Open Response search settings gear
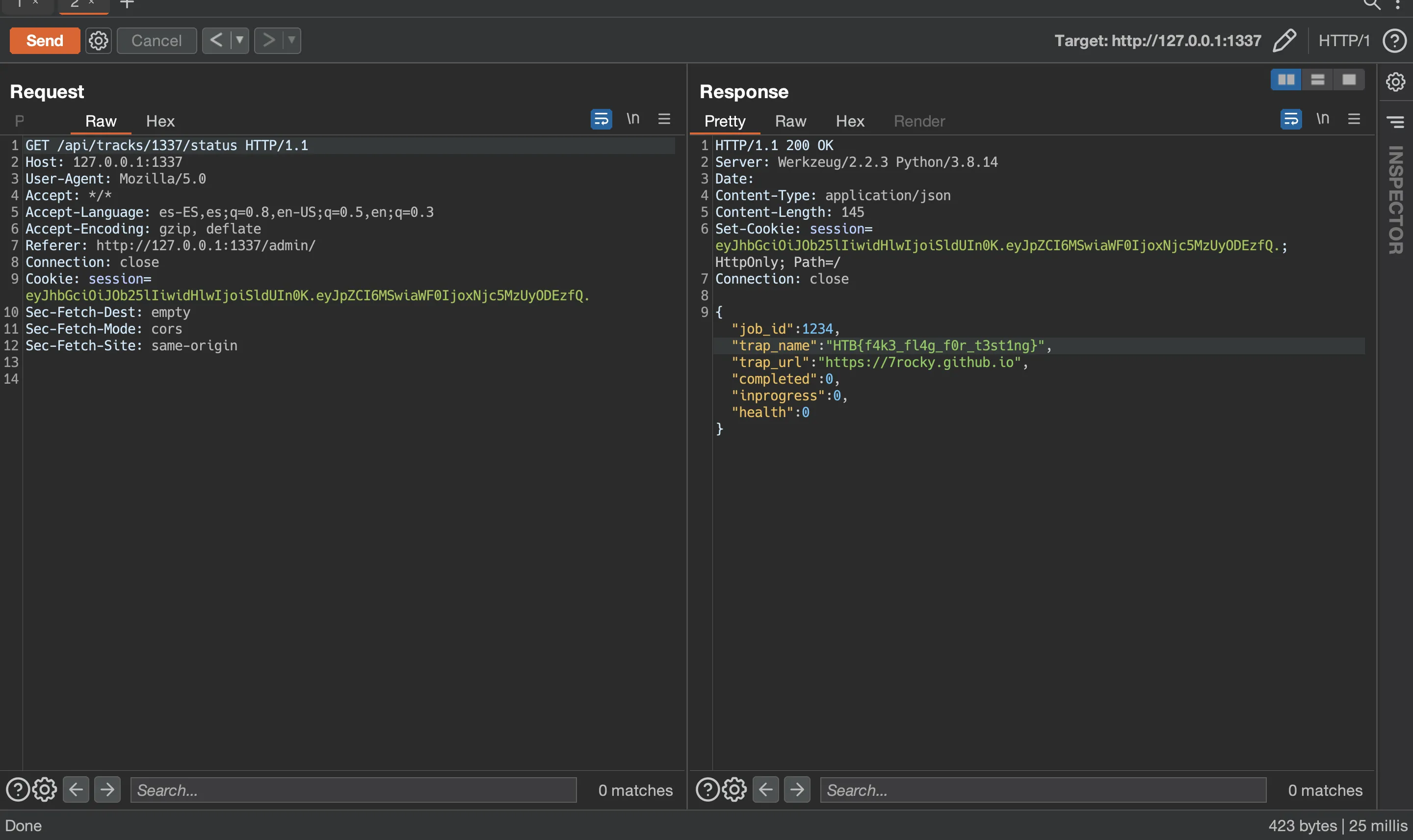Screen dimensions: 1413x840 click(x=734, y=789)
